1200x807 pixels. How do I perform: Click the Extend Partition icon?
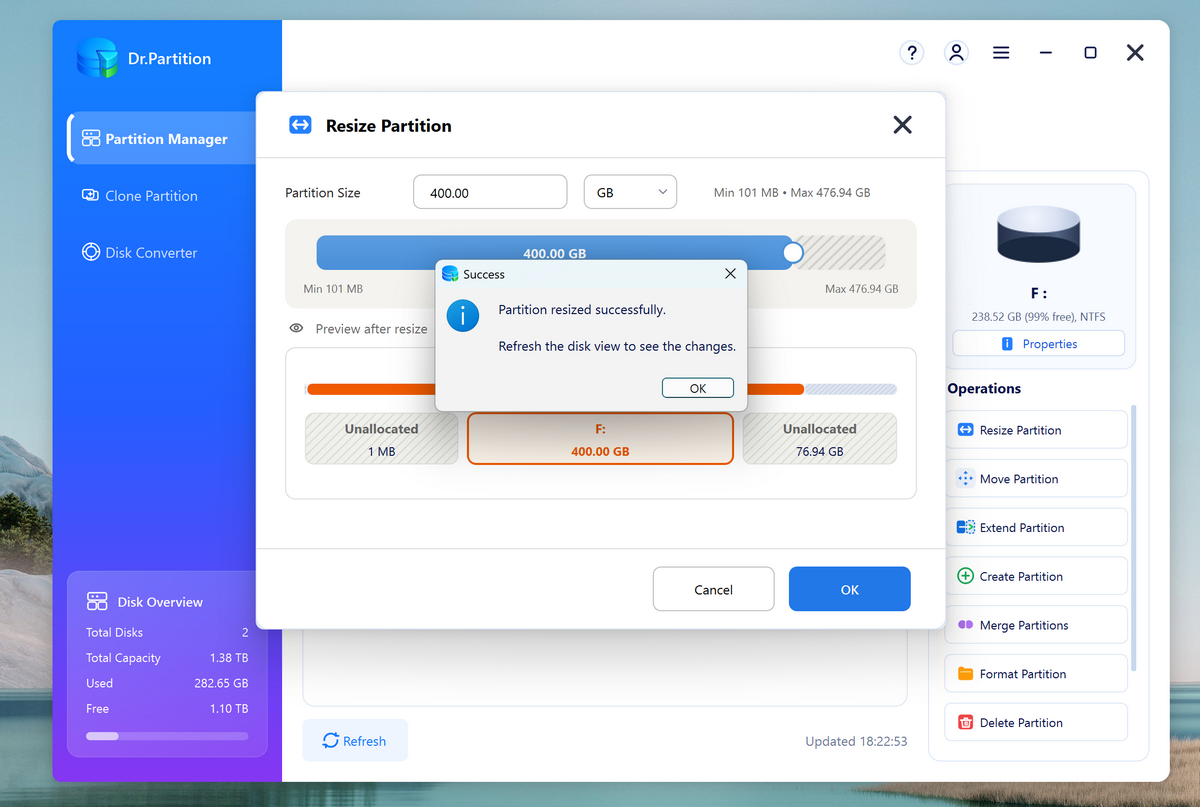tap(965, 527)
